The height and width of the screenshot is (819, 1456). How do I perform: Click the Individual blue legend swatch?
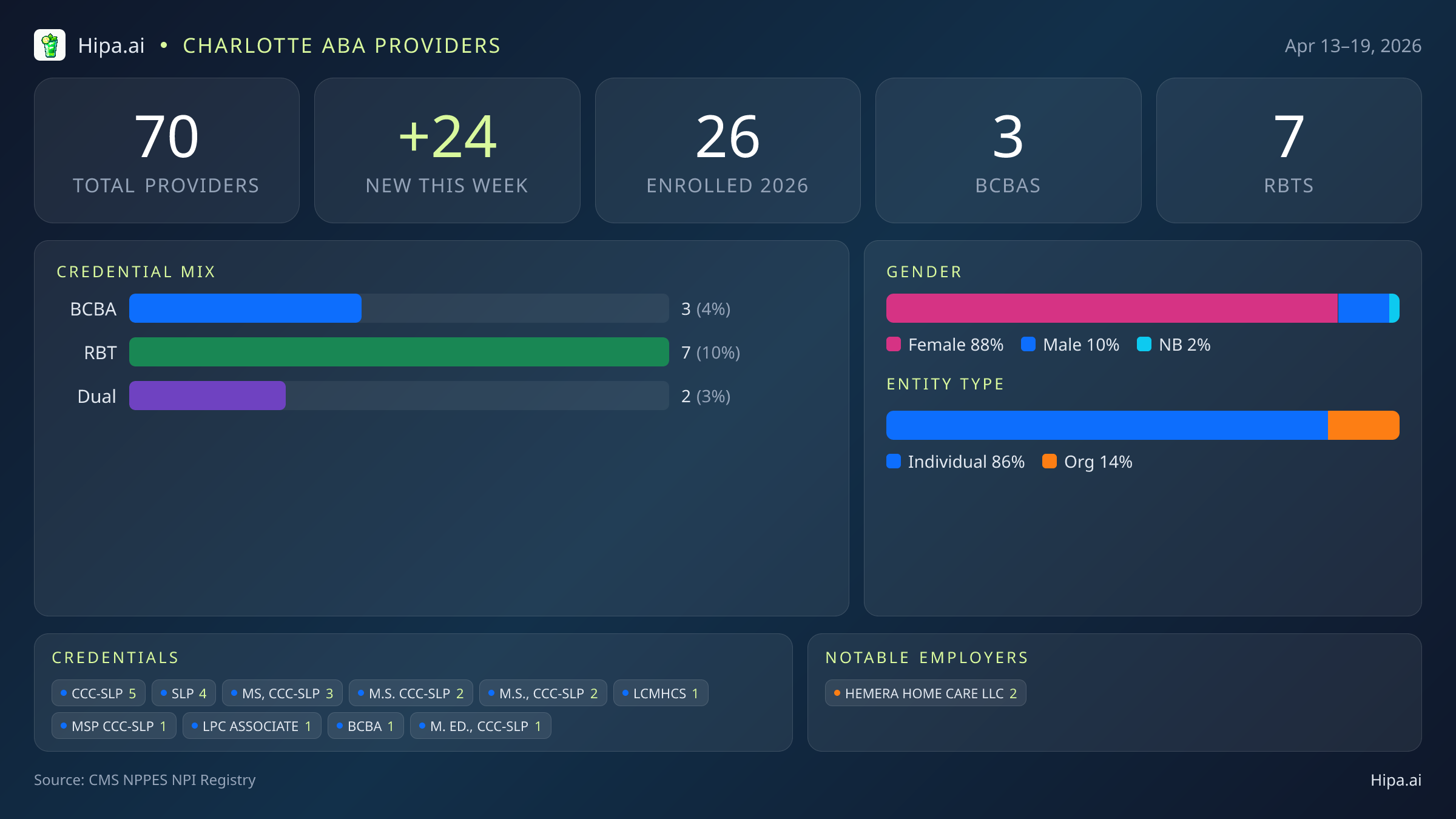coord(894,462)
